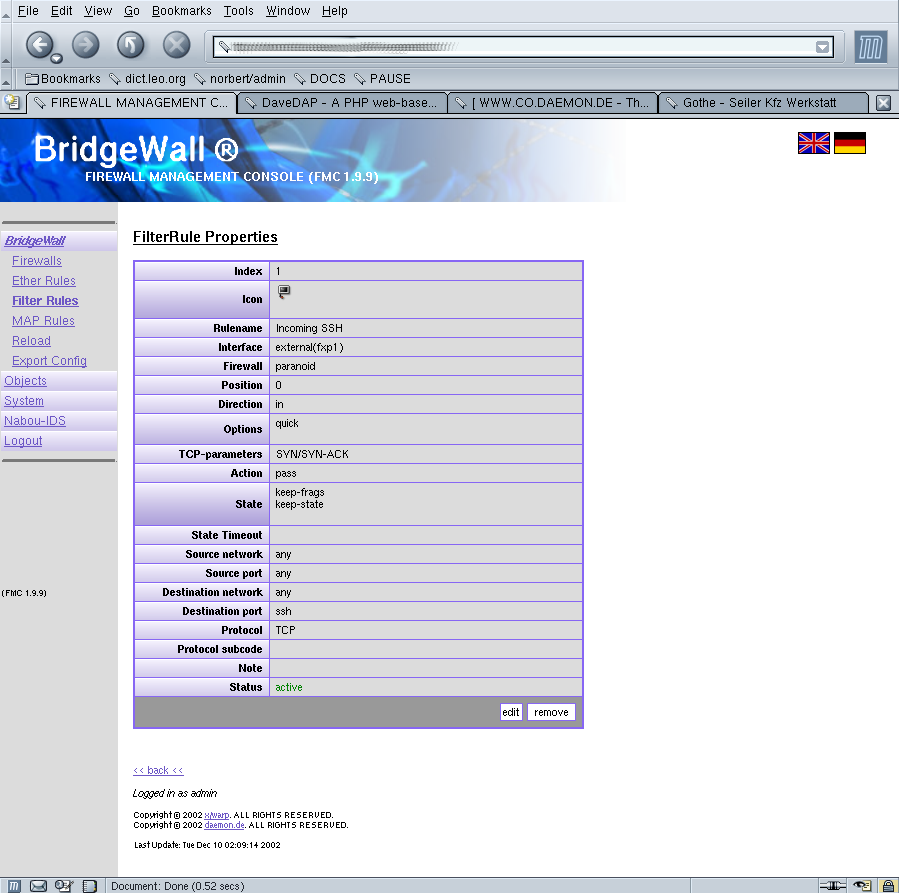Click the browser Forward arrow button

(x=85, y=45)
